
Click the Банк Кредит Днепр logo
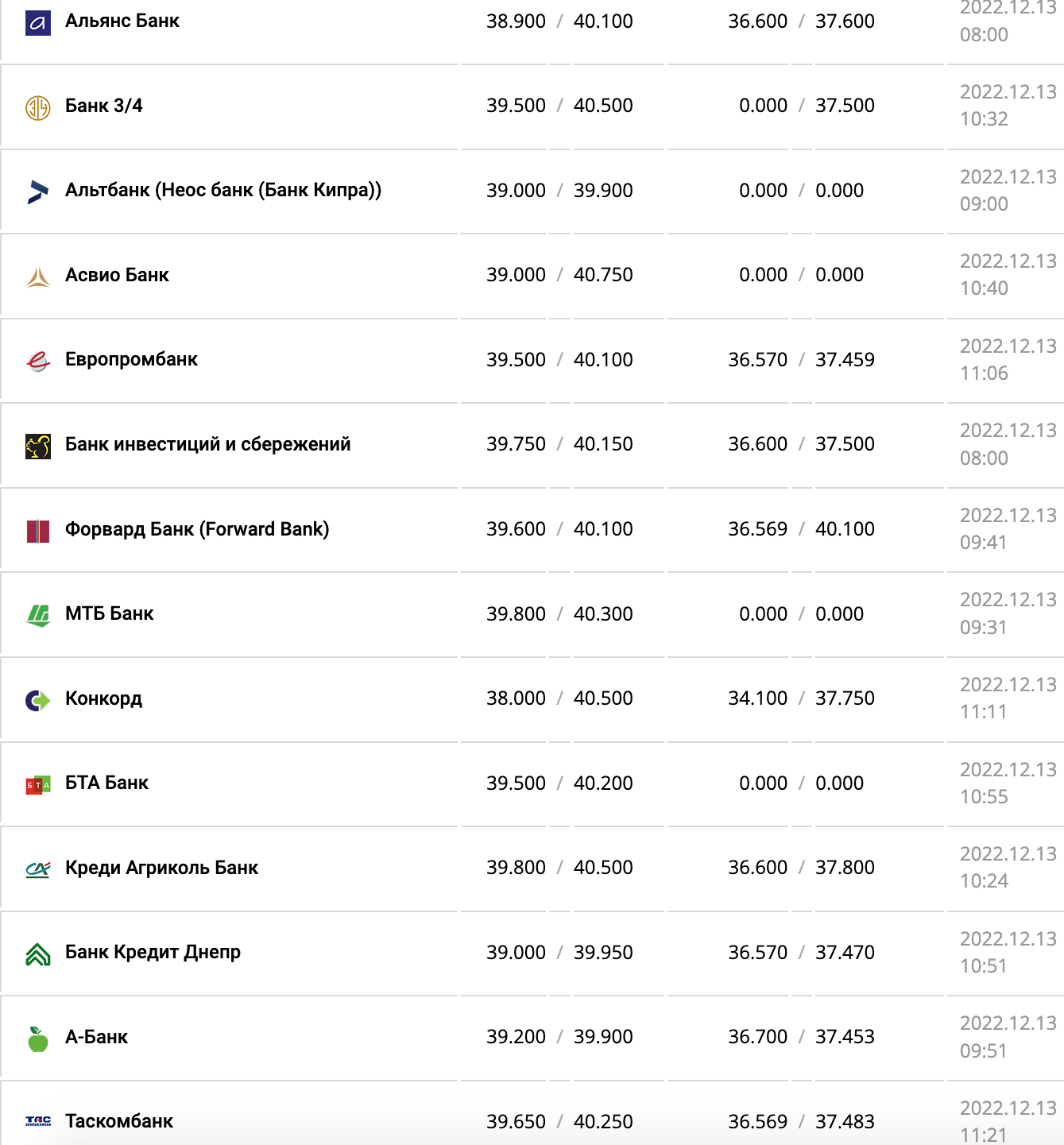click(37, 954)
